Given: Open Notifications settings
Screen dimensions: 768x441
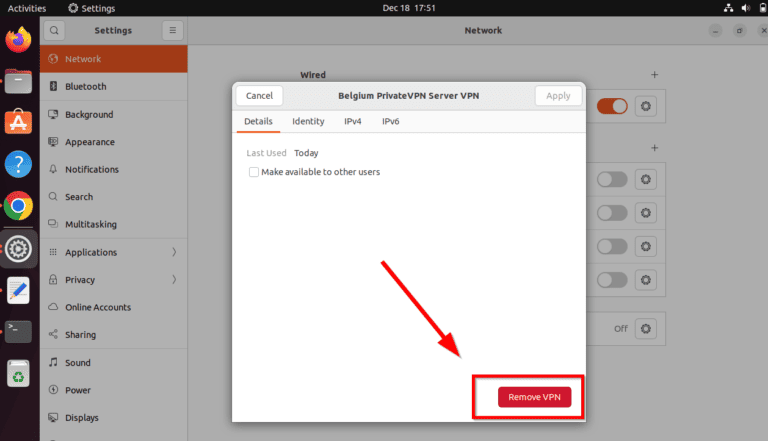Looking at the screenshot, I should pos(114,169).
